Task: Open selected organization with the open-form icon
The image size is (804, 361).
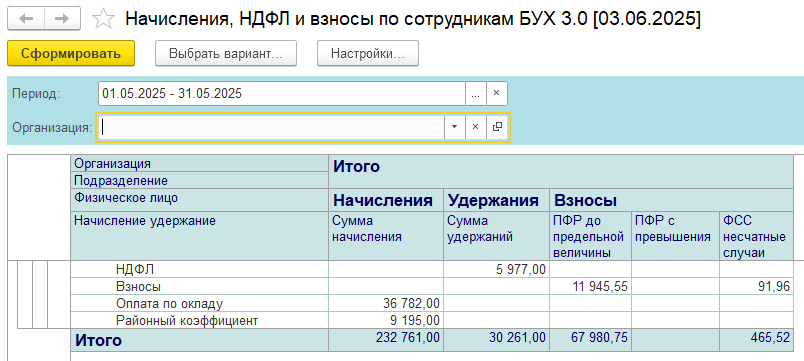Action: pos(496,127)
